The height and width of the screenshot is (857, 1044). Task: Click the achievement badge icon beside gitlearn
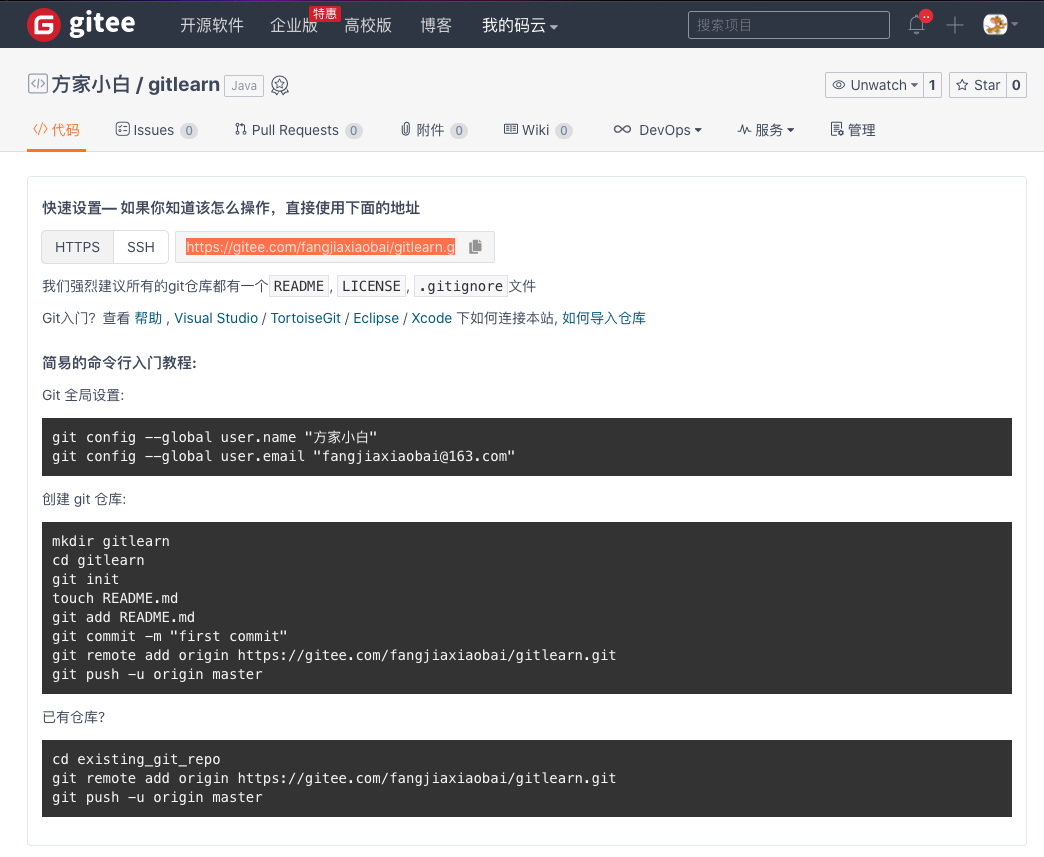coord(279,85)
